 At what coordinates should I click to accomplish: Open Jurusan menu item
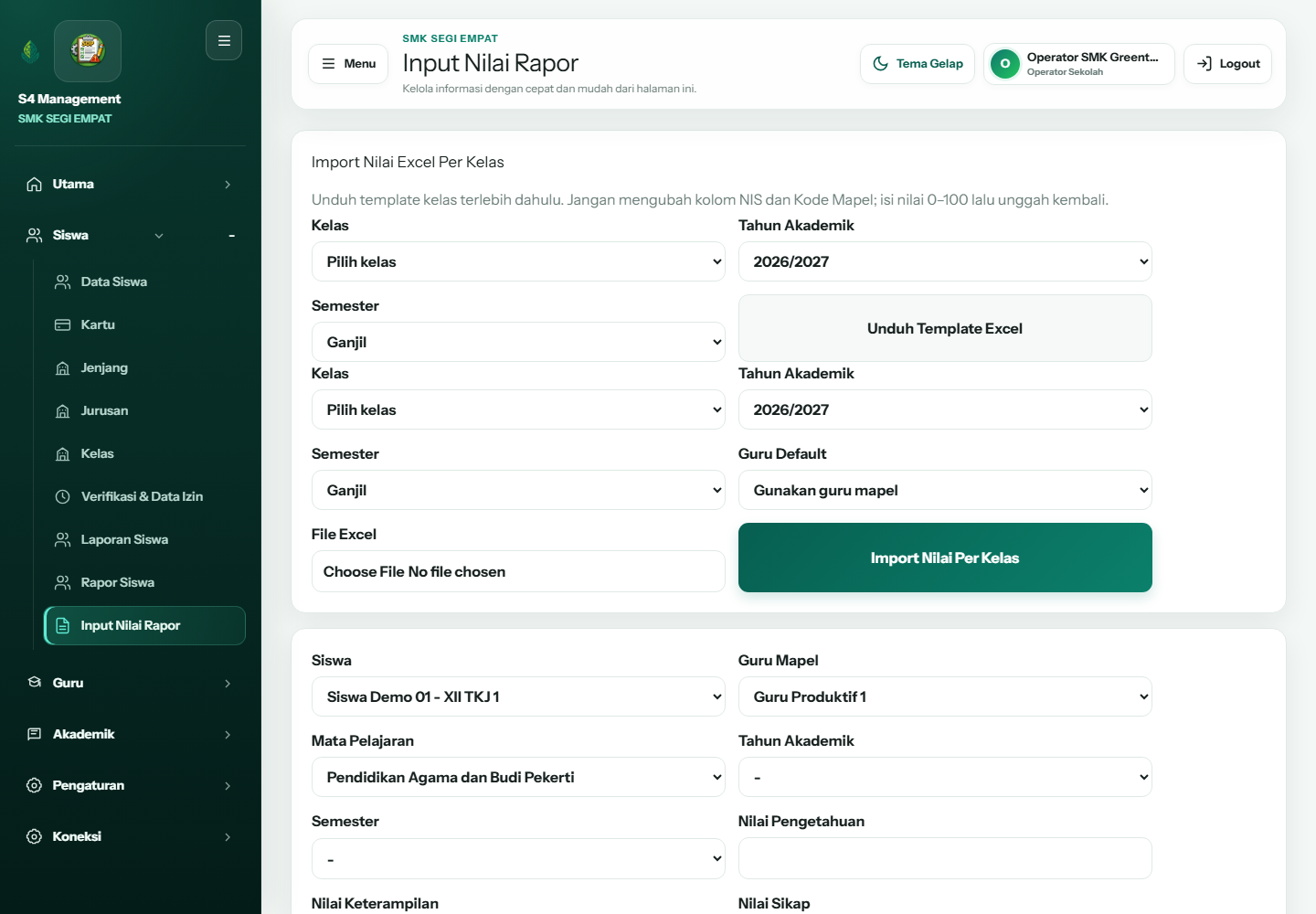coord(144,410)
